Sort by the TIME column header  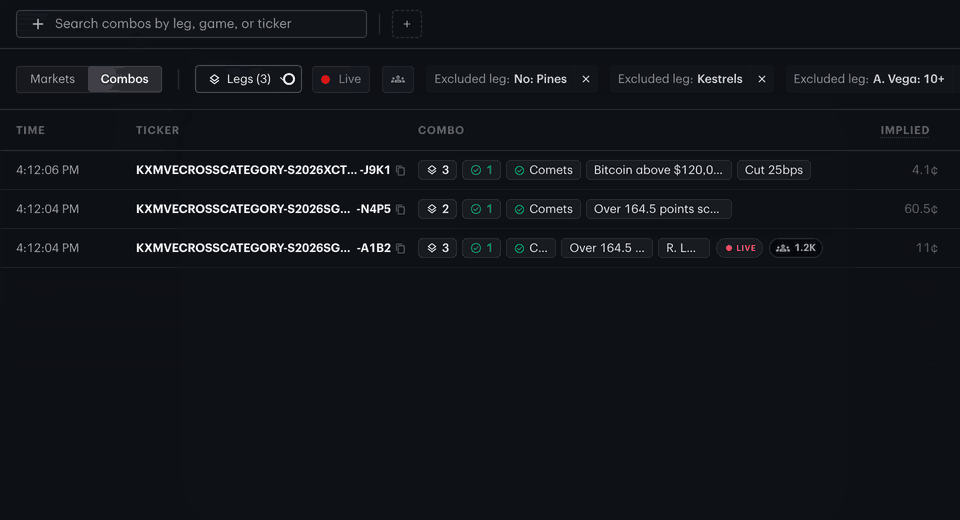tap(31, 130)
